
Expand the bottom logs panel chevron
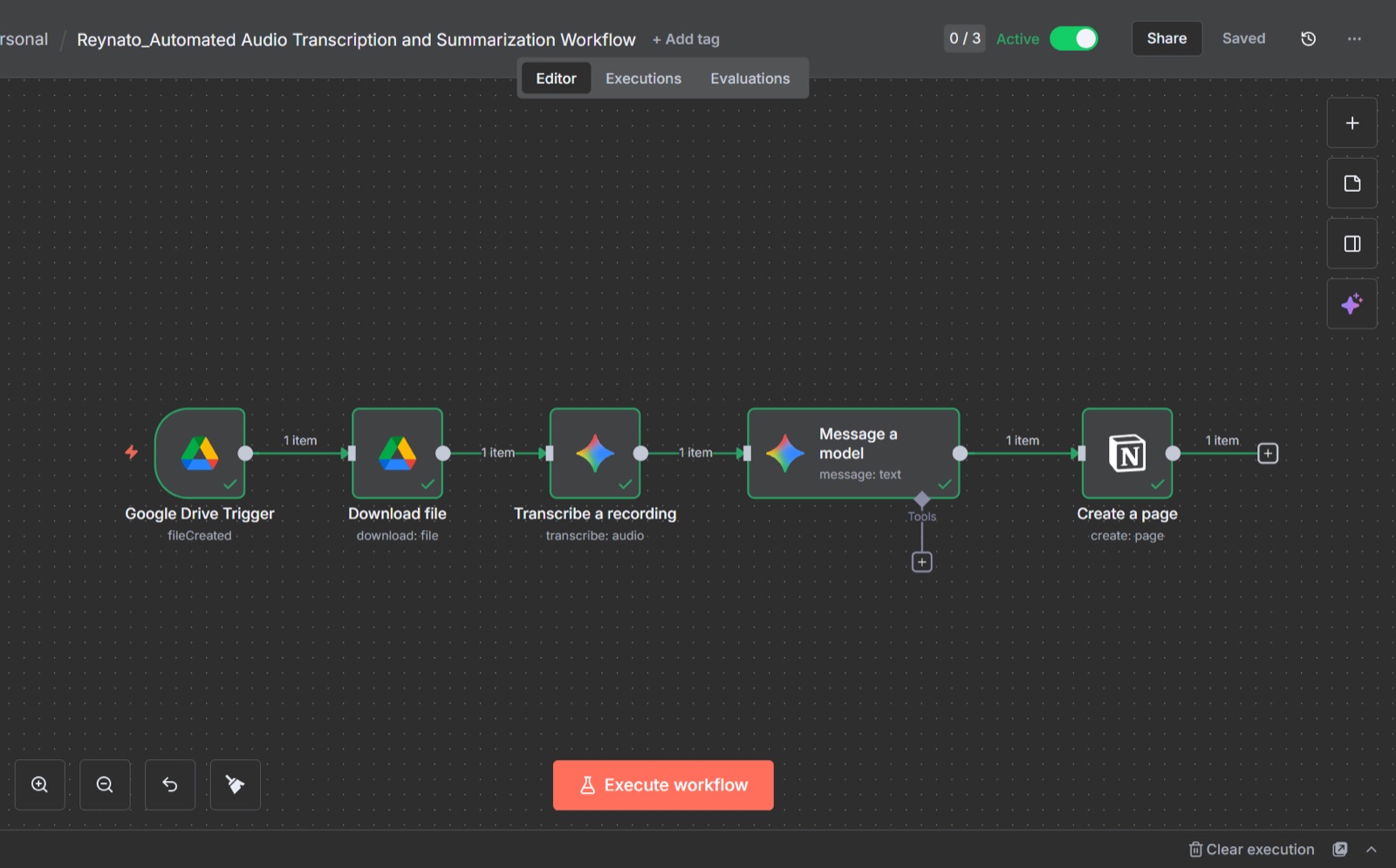pyautogui.click(x=1372, y=850)
